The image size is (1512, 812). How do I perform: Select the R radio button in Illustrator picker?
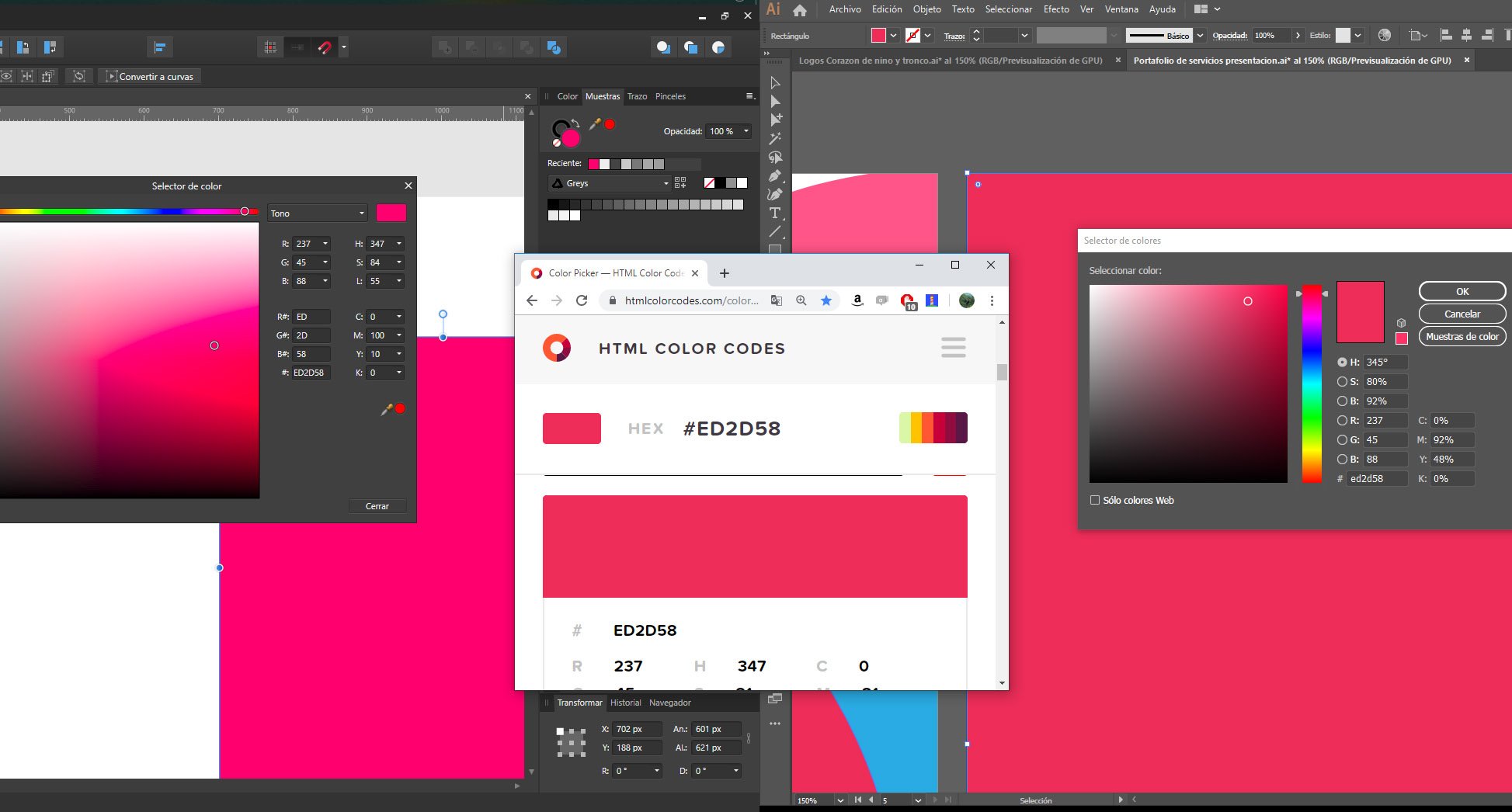pos(1342,421)
